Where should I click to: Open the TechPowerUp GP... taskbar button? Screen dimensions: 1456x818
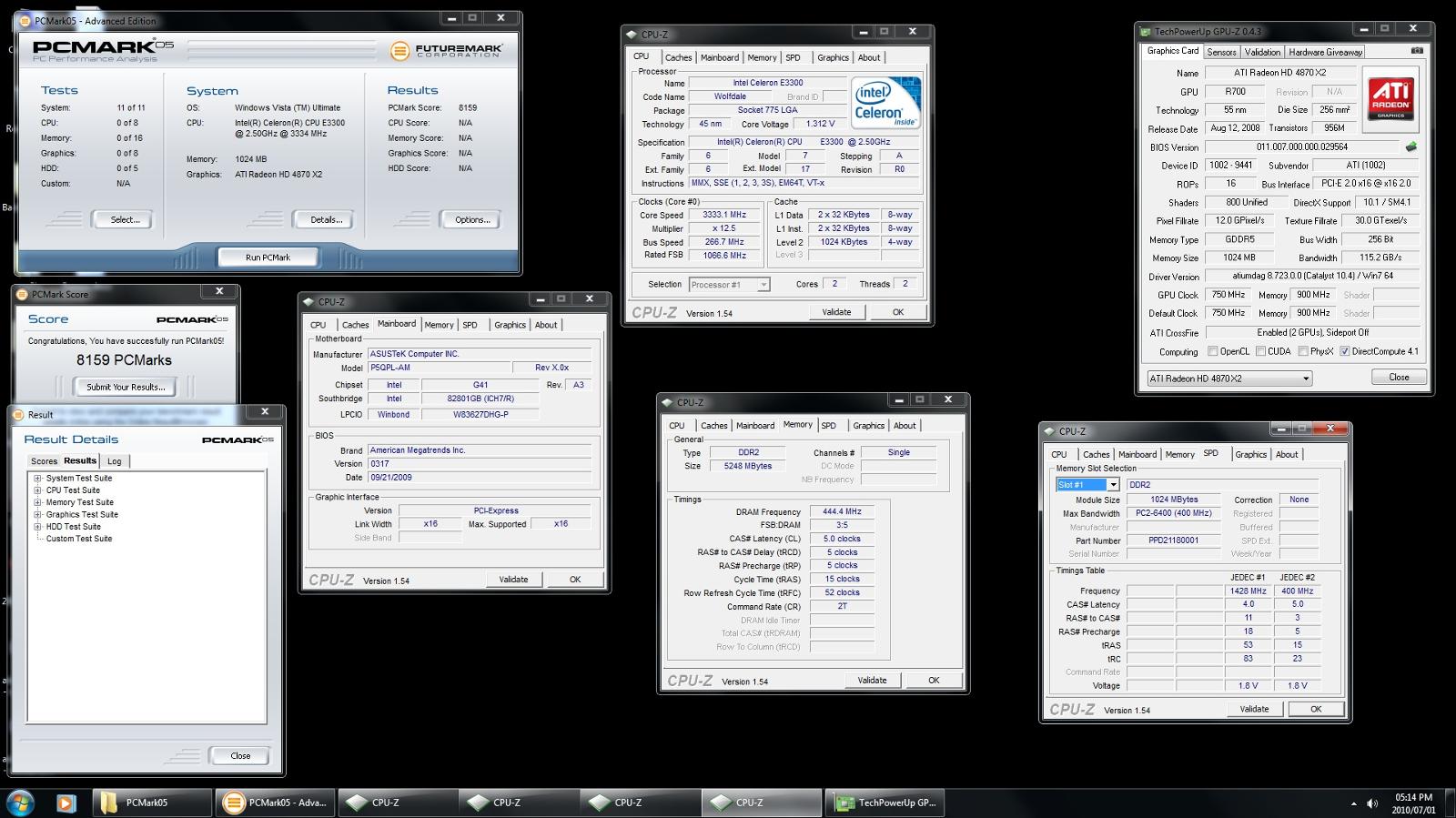[885, 803]
